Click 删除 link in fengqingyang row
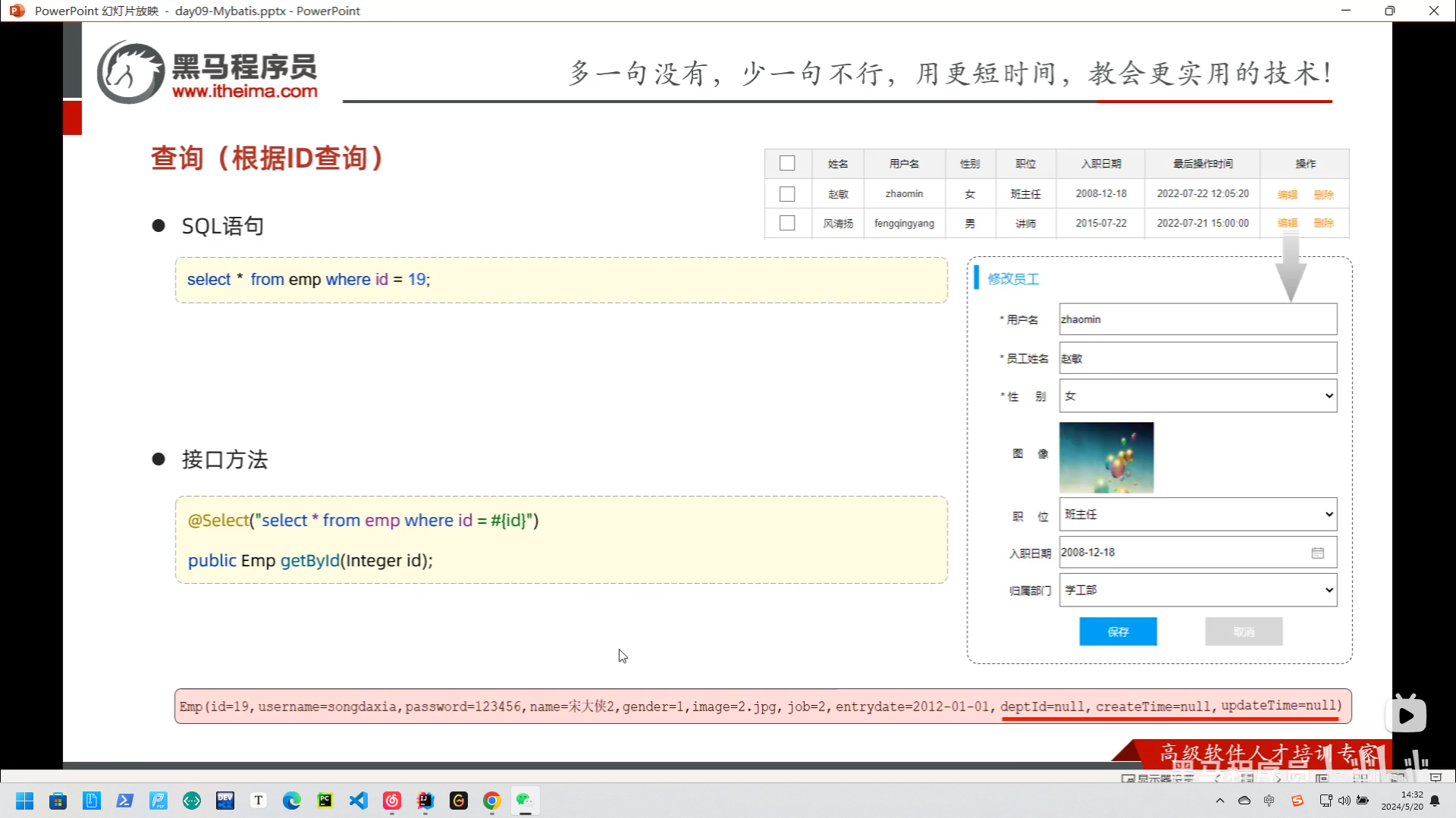Image resolution: width=1456 pixels, height=818 pixels. pyautogui.click(x=1324, y=223)
